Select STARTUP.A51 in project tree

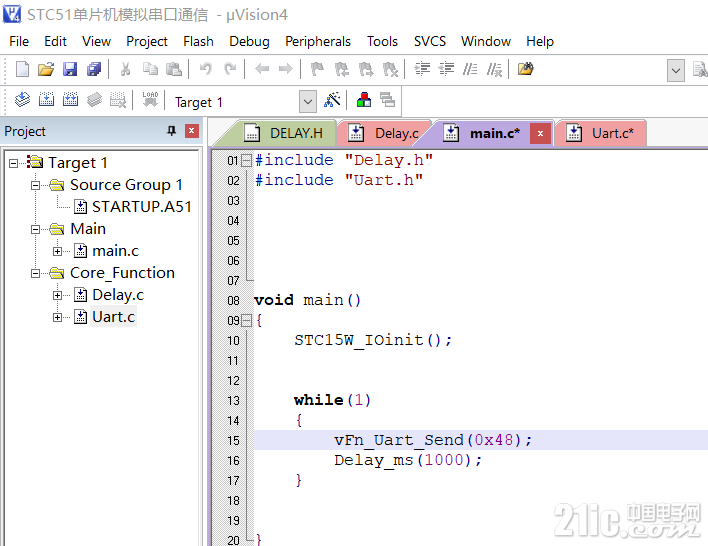pos(142,207)
